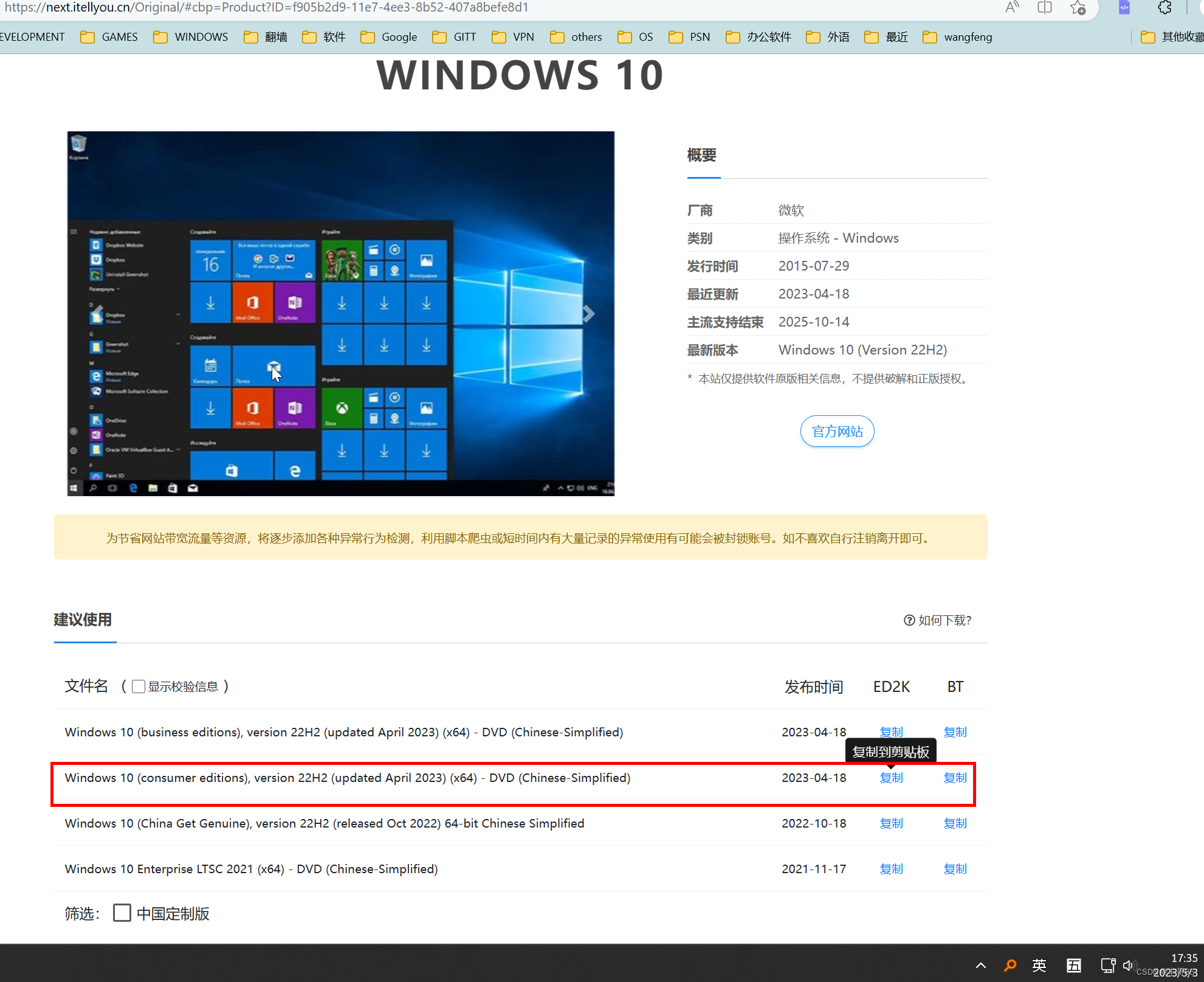
Task: Open the browser Extensions puzzle icon
Action: tap(1165, 8)
